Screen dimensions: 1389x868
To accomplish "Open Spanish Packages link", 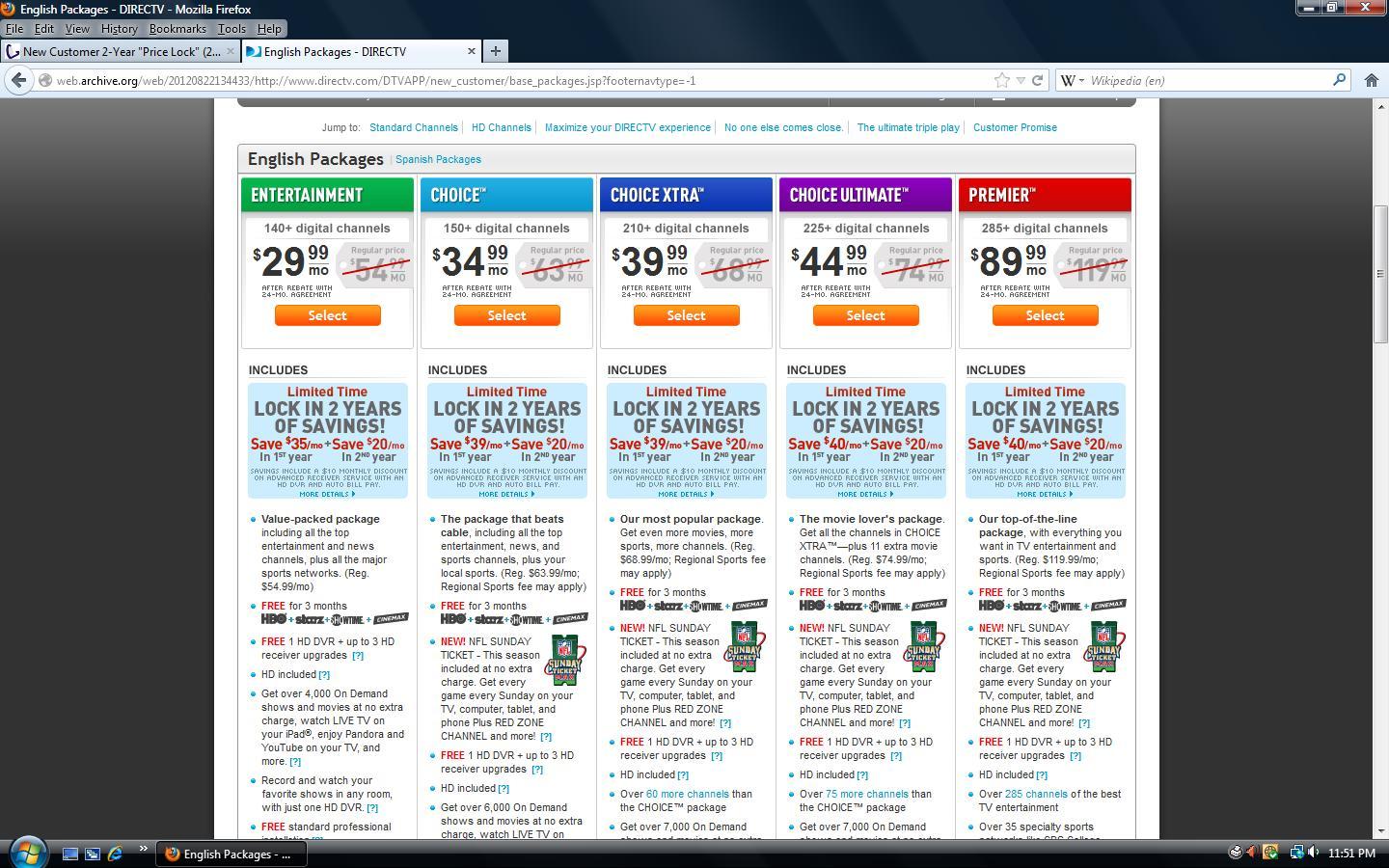I will click(x=438, y=159).
